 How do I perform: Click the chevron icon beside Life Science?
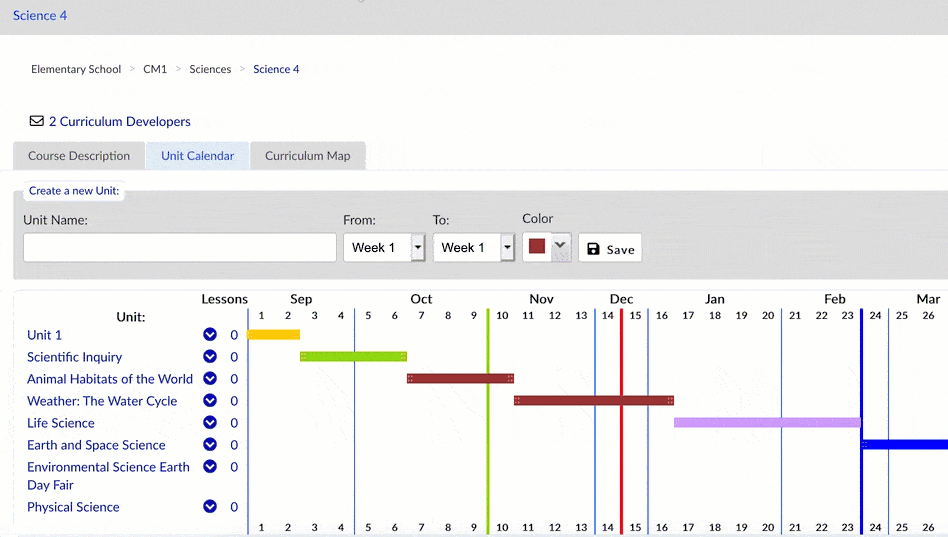point(210,423)
